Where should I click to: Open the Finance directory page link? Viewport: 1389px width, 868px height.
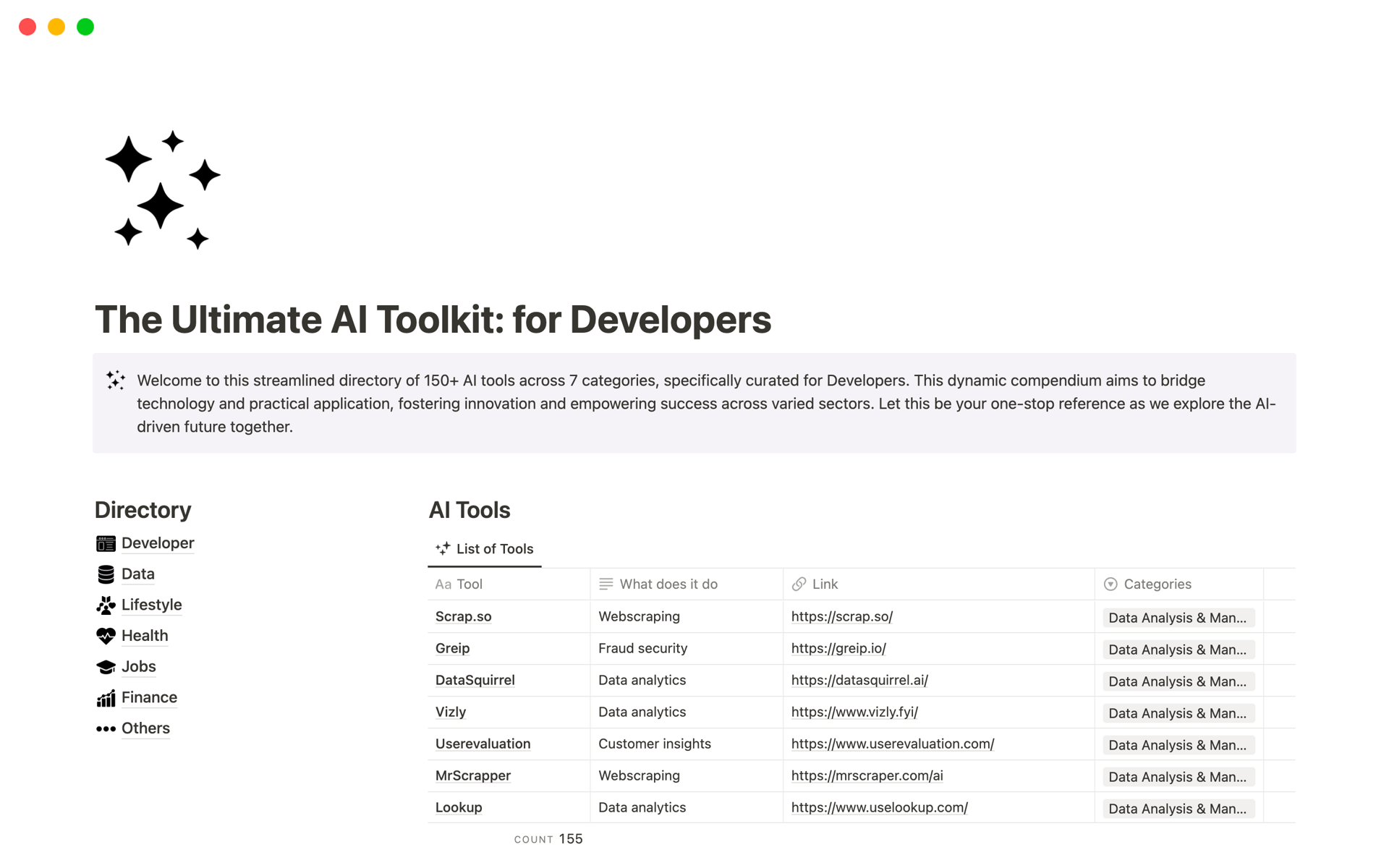tap(149, 698)
